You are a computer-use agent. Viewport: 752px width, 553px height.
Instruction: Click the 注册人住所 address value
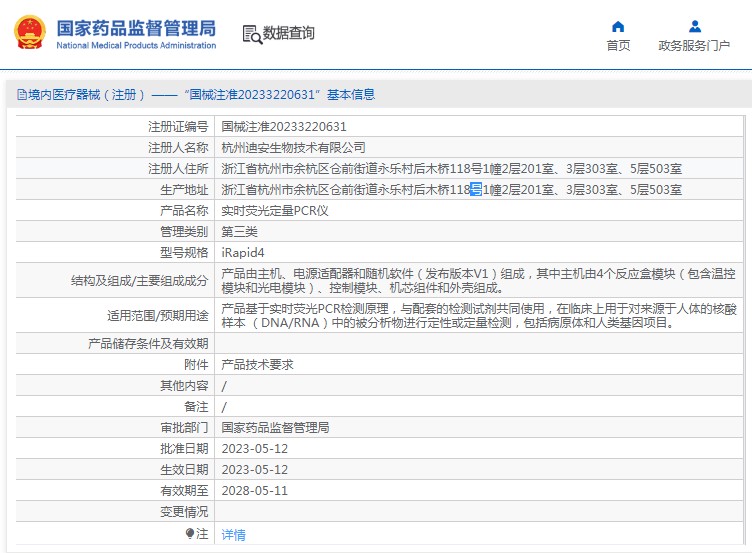(452, 169)
